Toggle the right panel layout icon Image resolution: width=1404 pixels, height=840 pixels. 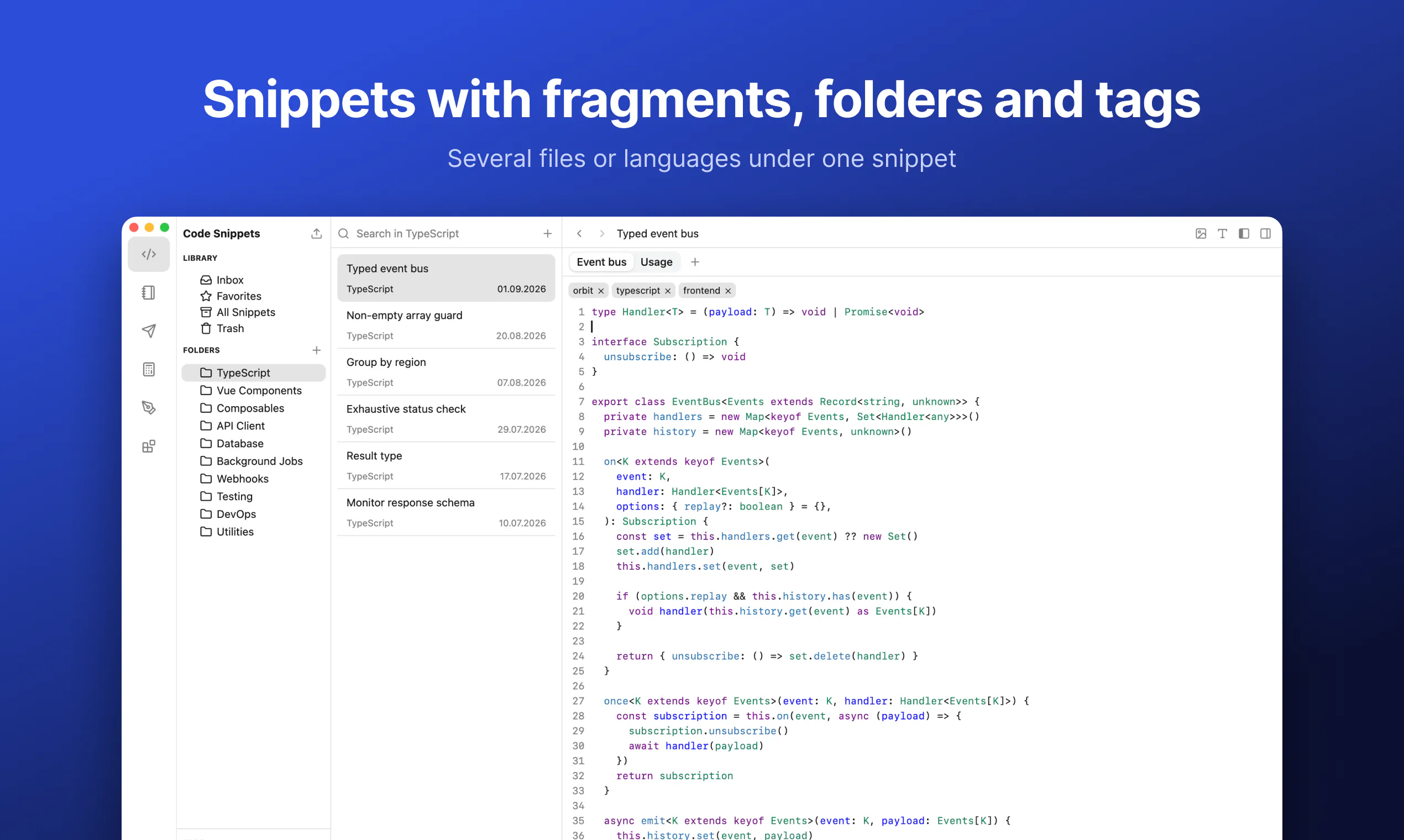[1265, 233]
